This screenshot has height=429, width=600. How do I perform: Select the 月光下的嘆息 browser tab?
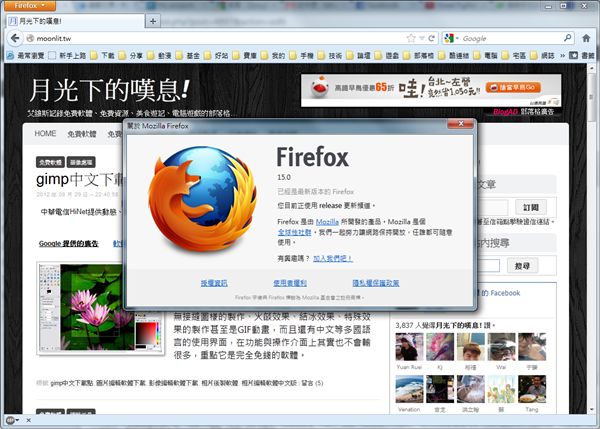click(x=70, y=20)
